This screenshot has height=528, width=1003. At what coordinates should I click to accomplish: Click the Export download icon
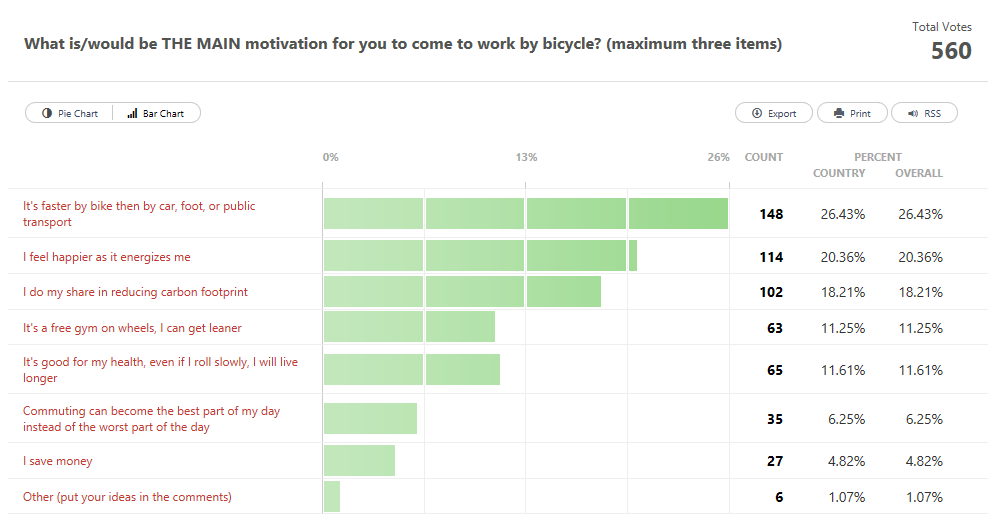757,114
